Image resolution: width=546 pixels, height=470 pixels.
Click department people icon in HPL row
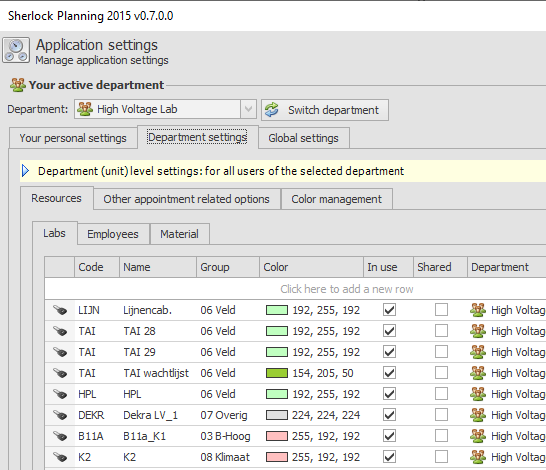(x=478, y=394)
